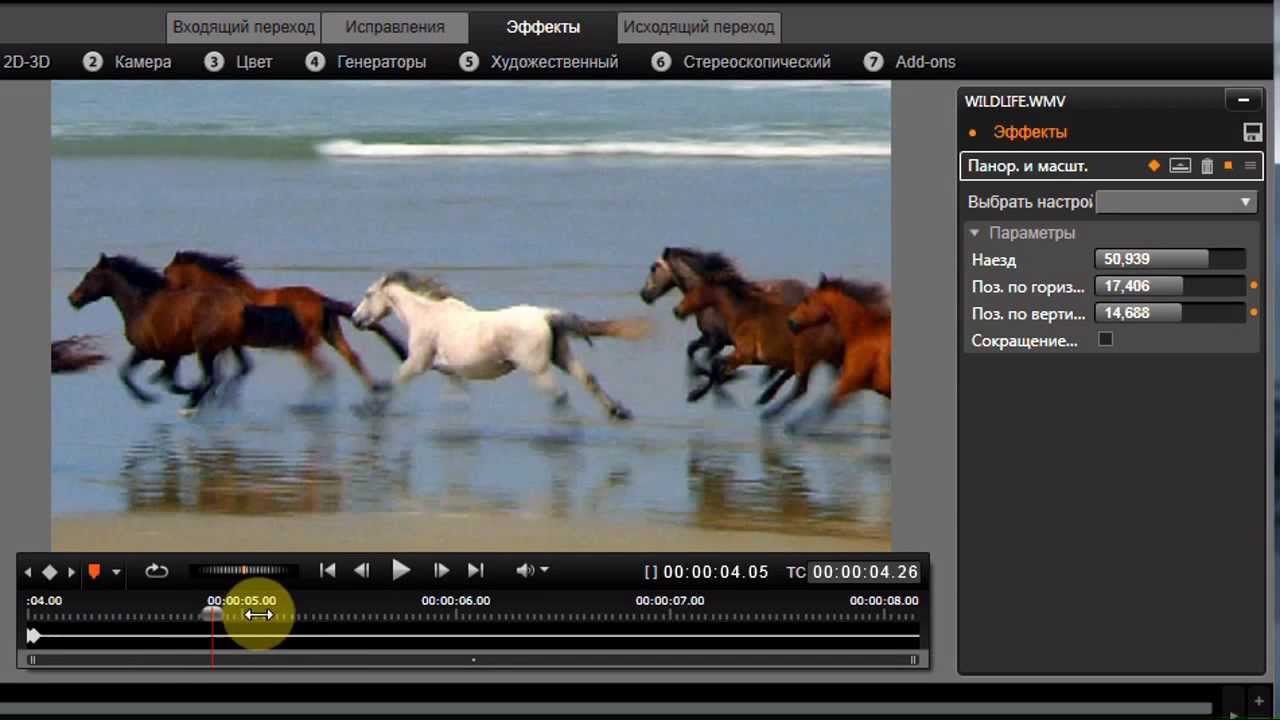
Task: Click the orange marker icon
Action: tap(94, 572)
